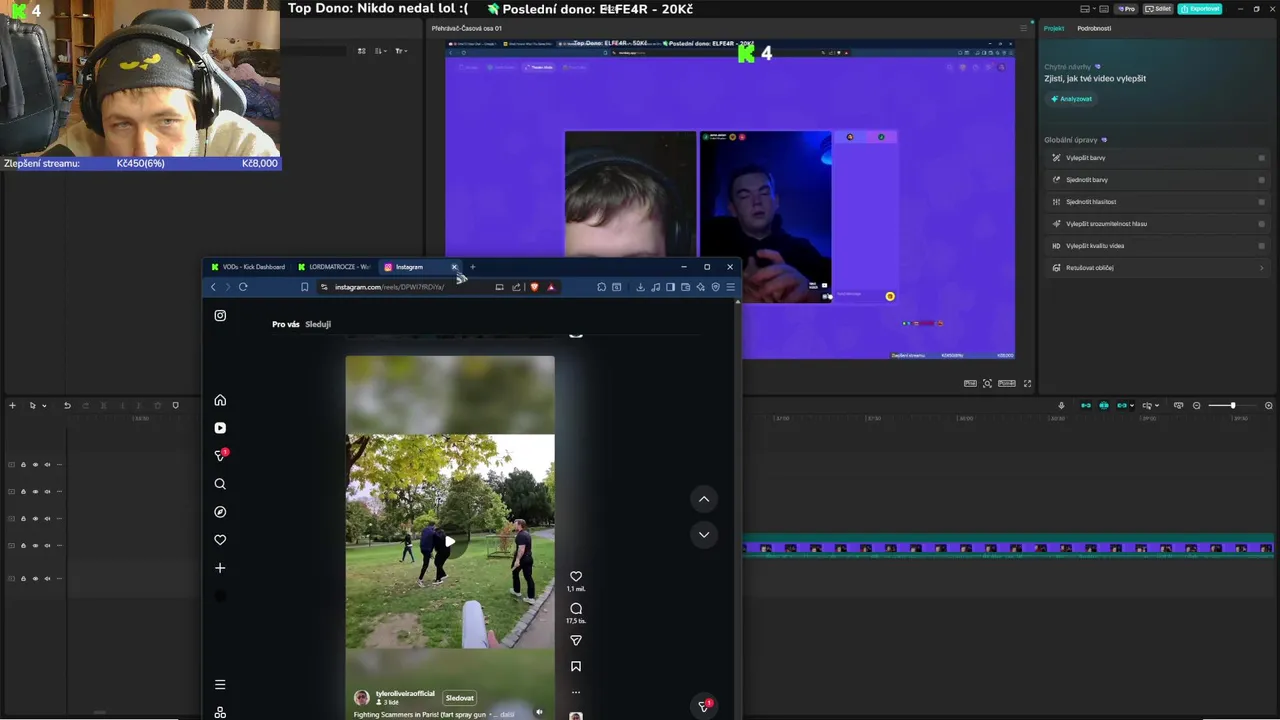Viewport: 1280px width, 720px height.
Task: Click the microphone record icon above timeline
Action: 1061,405
